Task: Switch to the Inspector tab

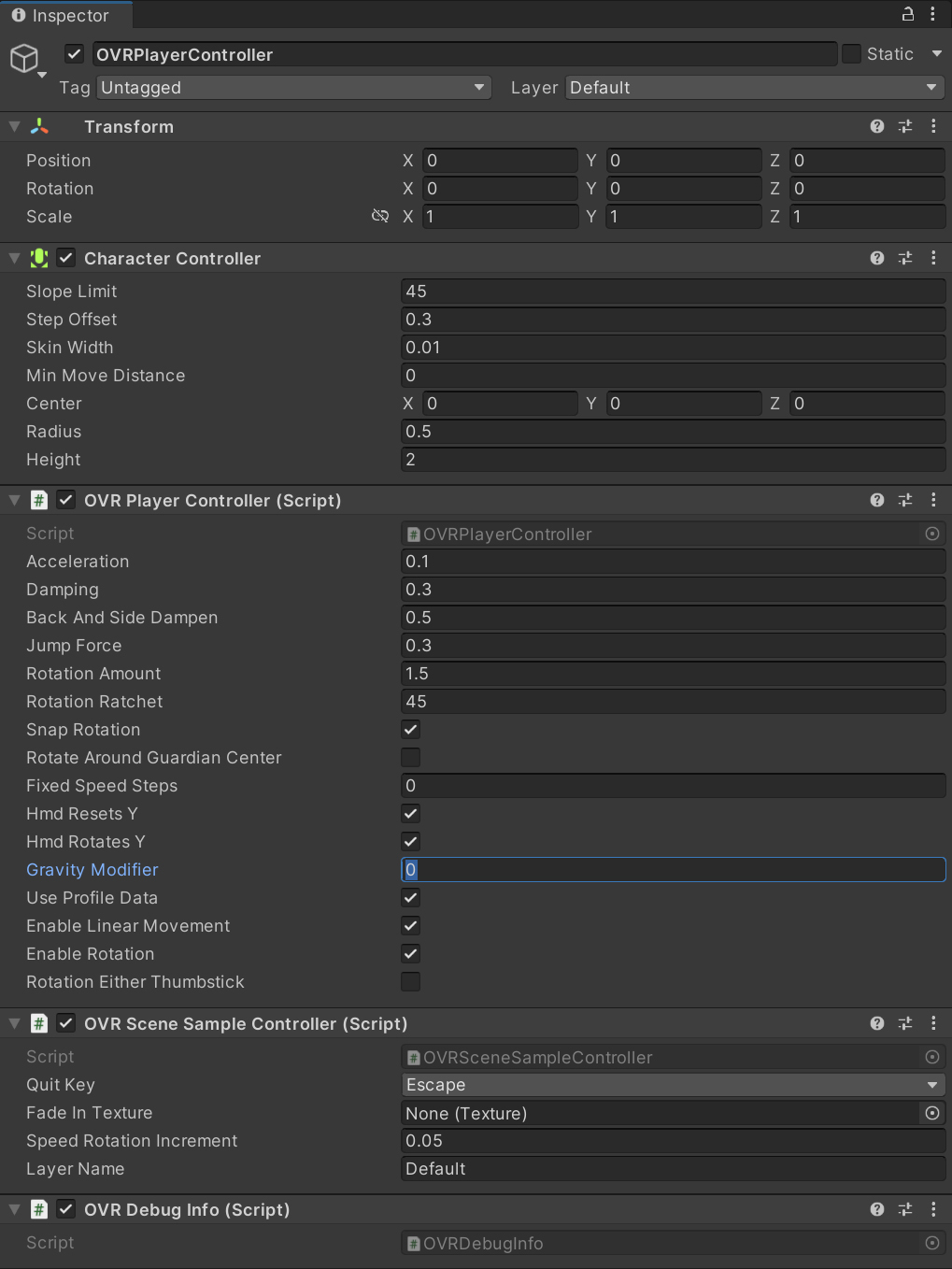Action: tap(65, 15)
